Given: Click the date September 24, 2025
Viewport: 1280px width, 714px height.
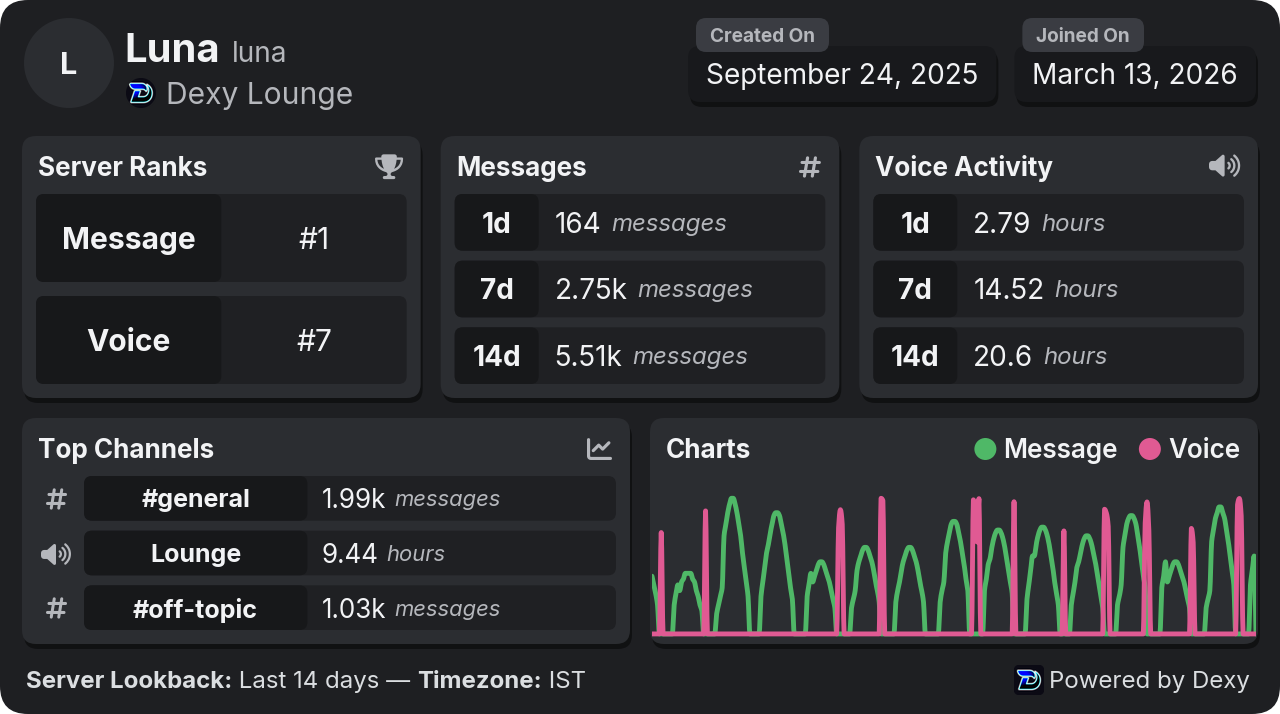Looking at the screenshot, I should point(842,74).
